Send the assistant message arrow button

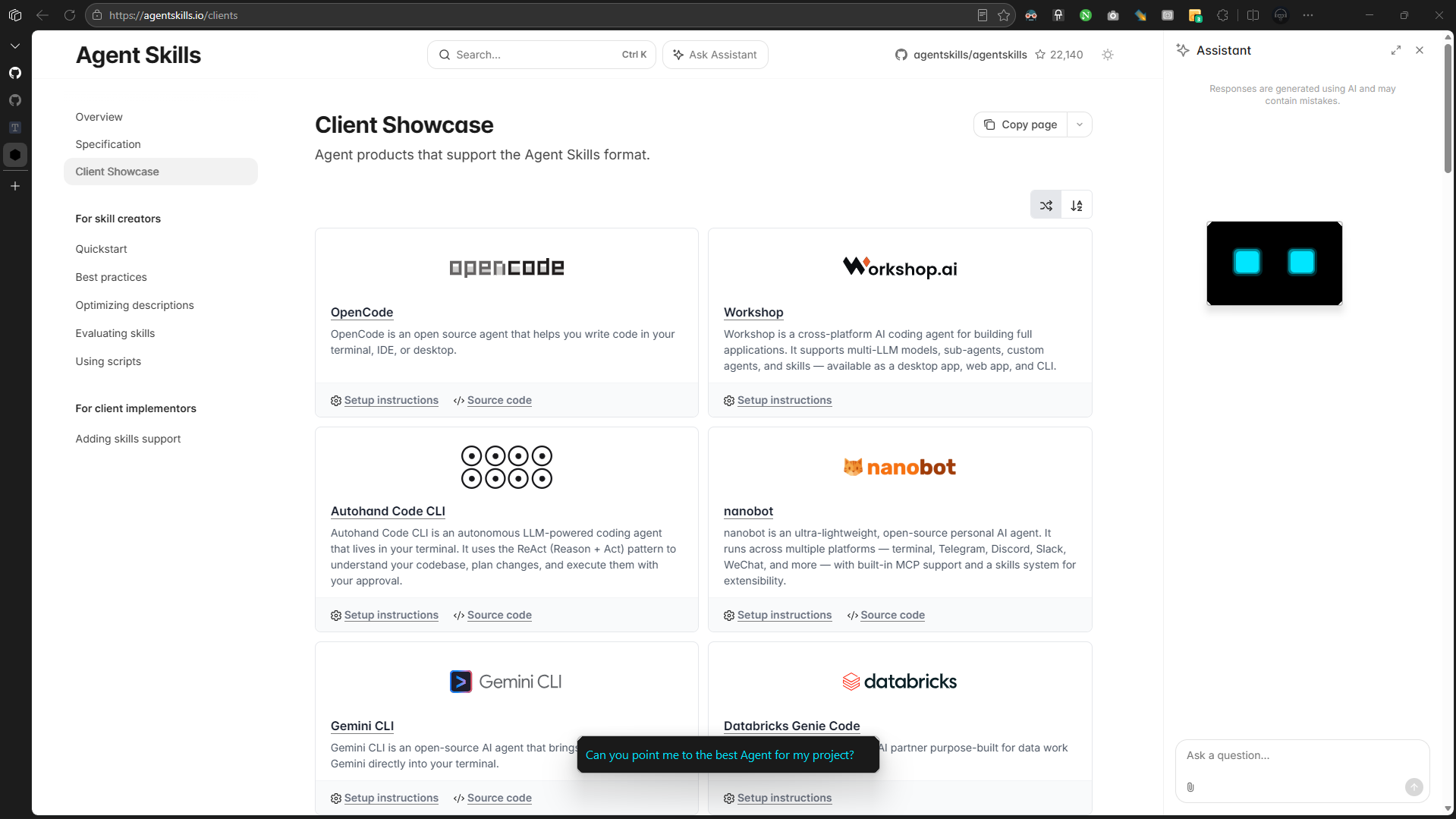1414,787
